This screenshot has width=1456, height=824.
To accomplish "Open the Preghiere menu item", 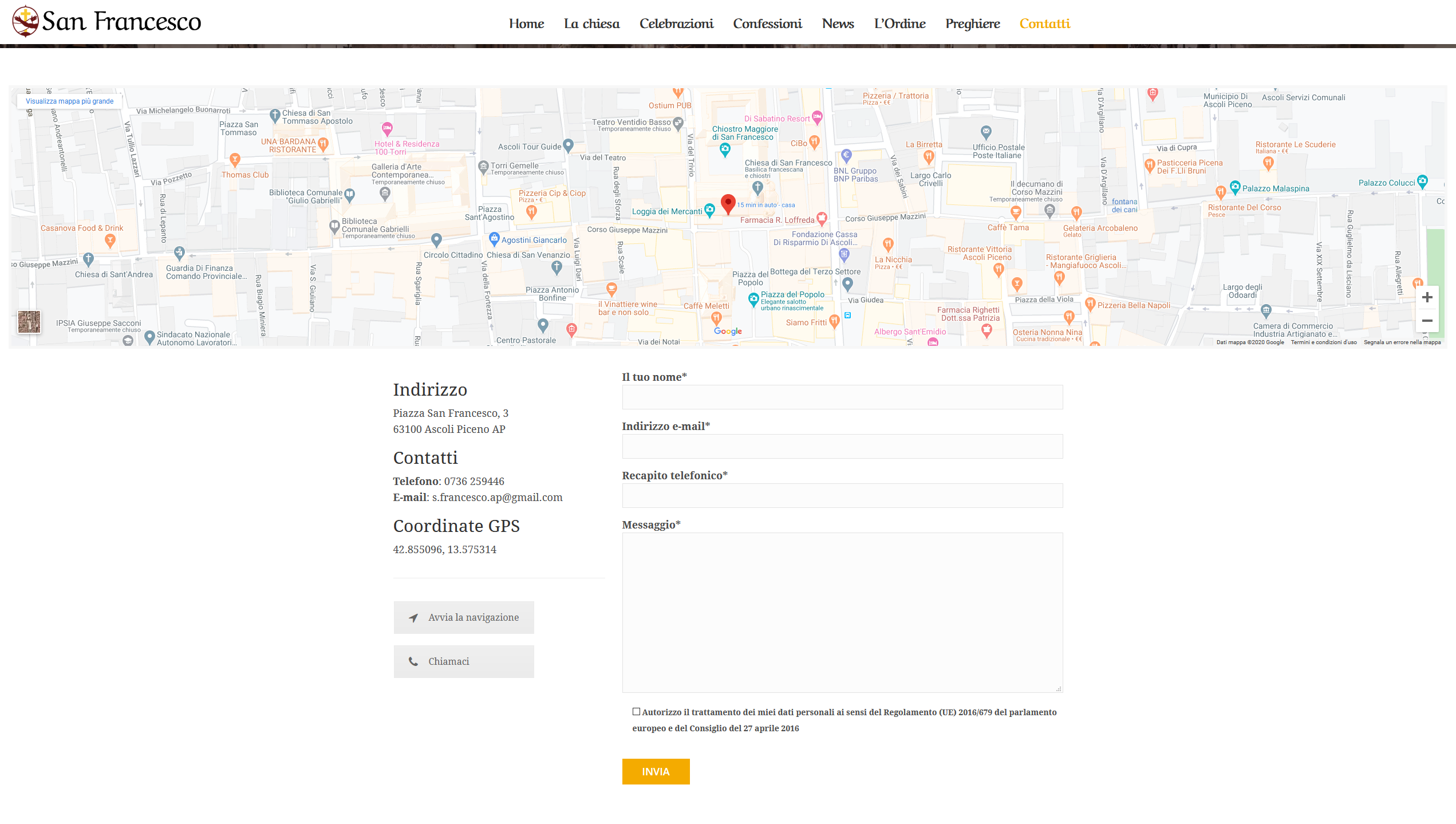I will click(x=972, y=23).
